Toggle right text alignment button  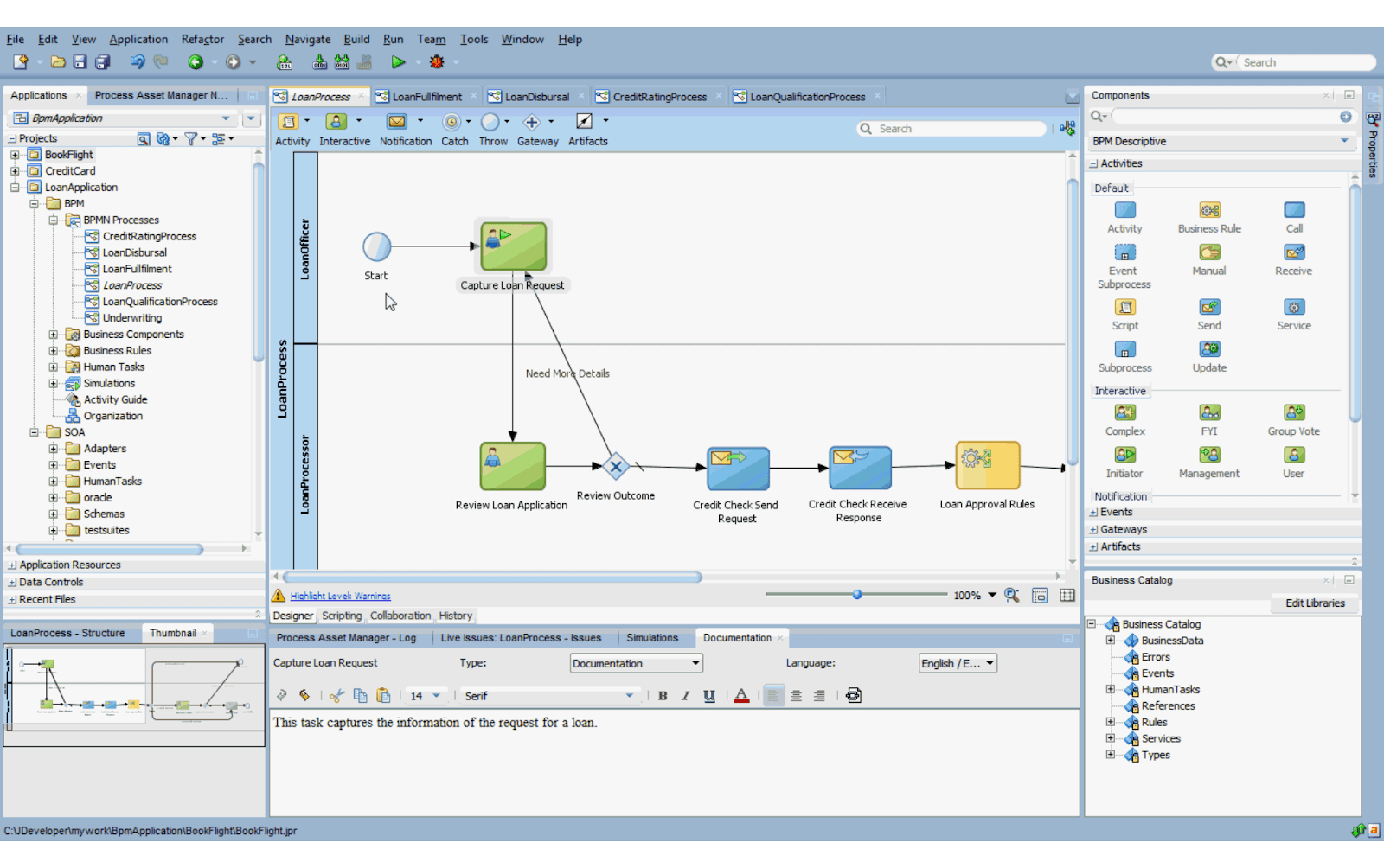tap(818, 696)
